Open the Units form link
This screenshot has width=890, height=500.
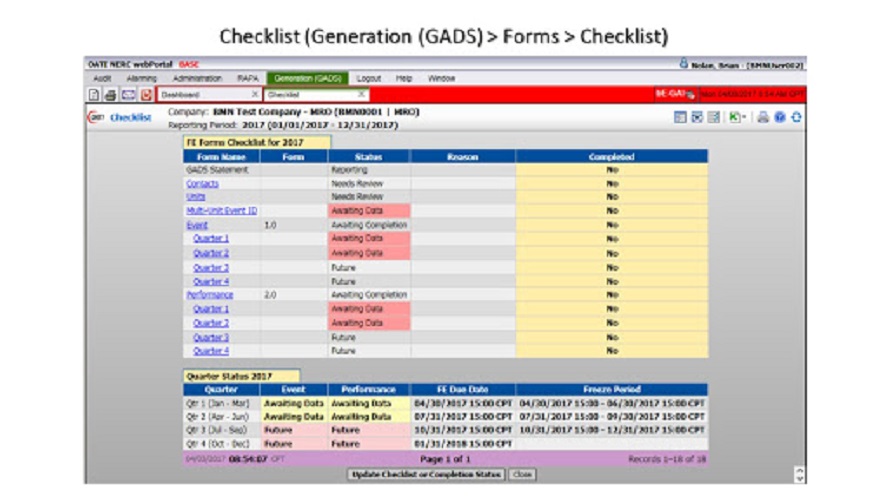tap(196, 196)
